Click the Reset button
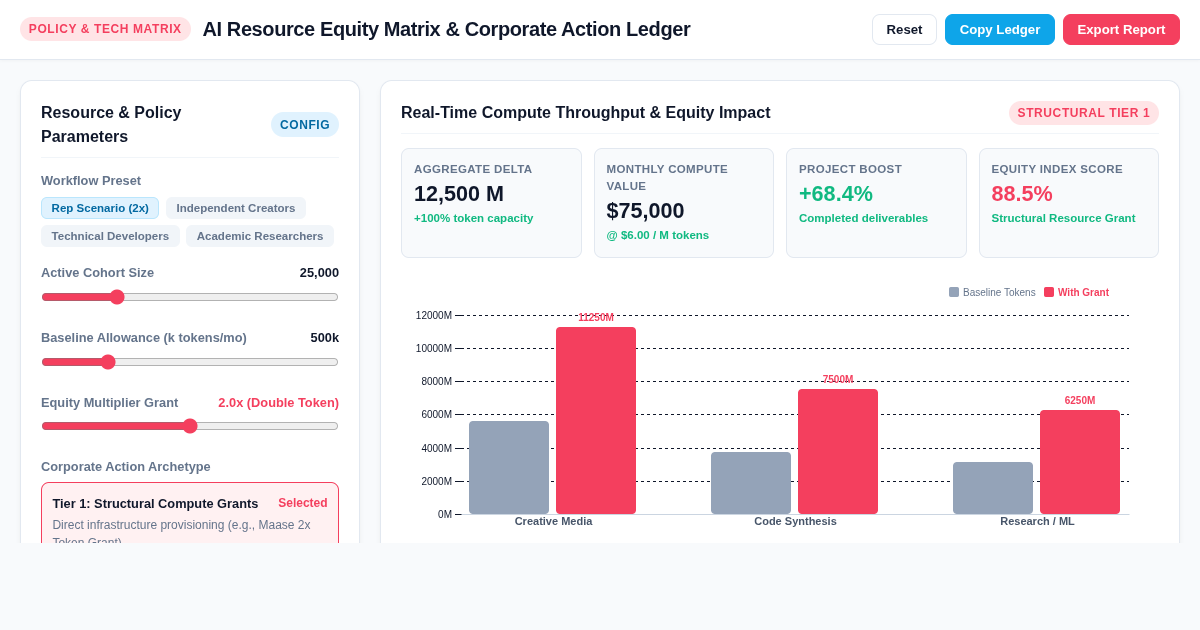1200x630 pixels. click(x=904, y=29)
